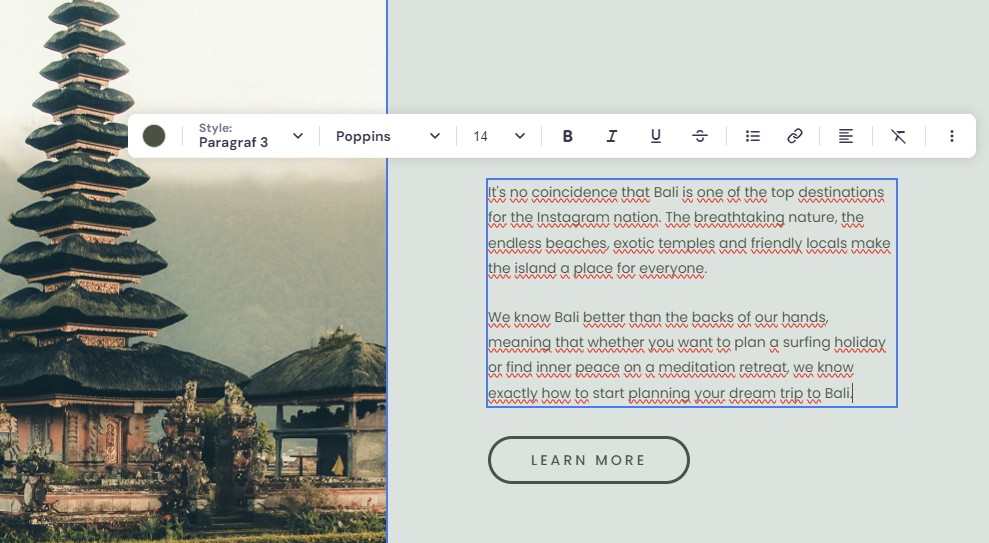Open the more options menu
The height and width of the screenshot is (543, 989).
pyautogui.click(x=952, y=136)
